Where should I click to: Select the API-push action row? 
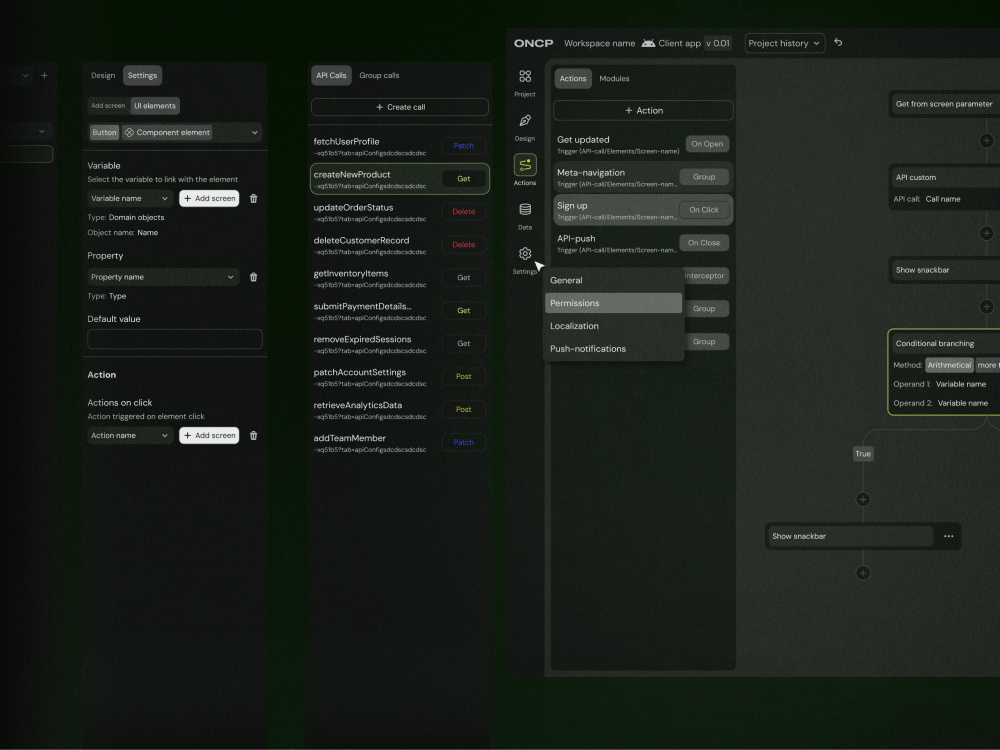[x=643, y=243]
